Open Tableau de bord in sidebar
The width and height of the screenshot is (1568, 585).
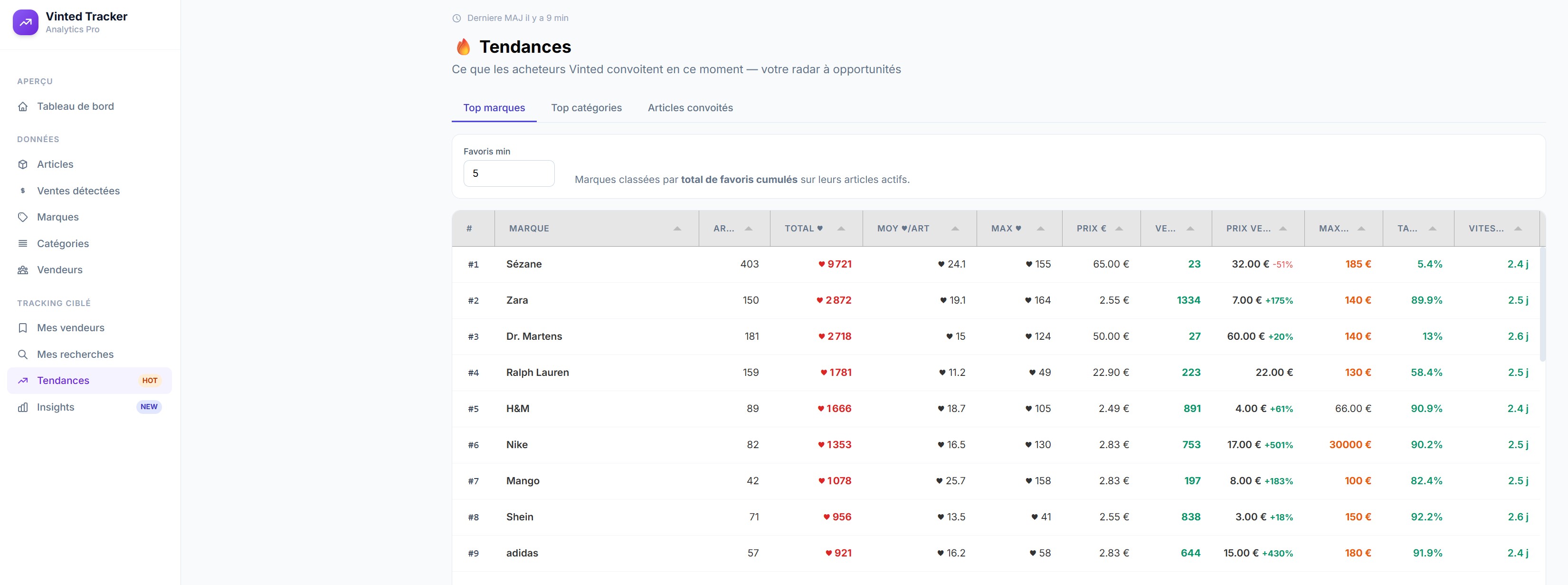[89, 106]
